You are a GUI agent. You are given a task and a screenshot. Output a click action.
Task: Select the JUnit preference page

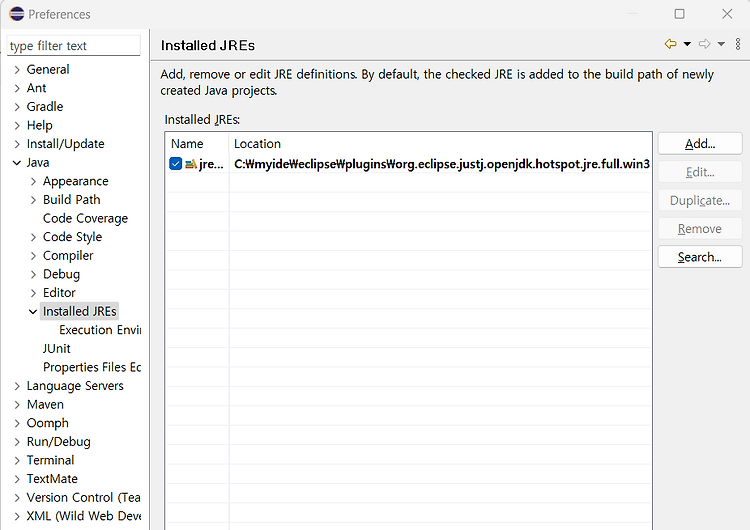tap(56, 349)
